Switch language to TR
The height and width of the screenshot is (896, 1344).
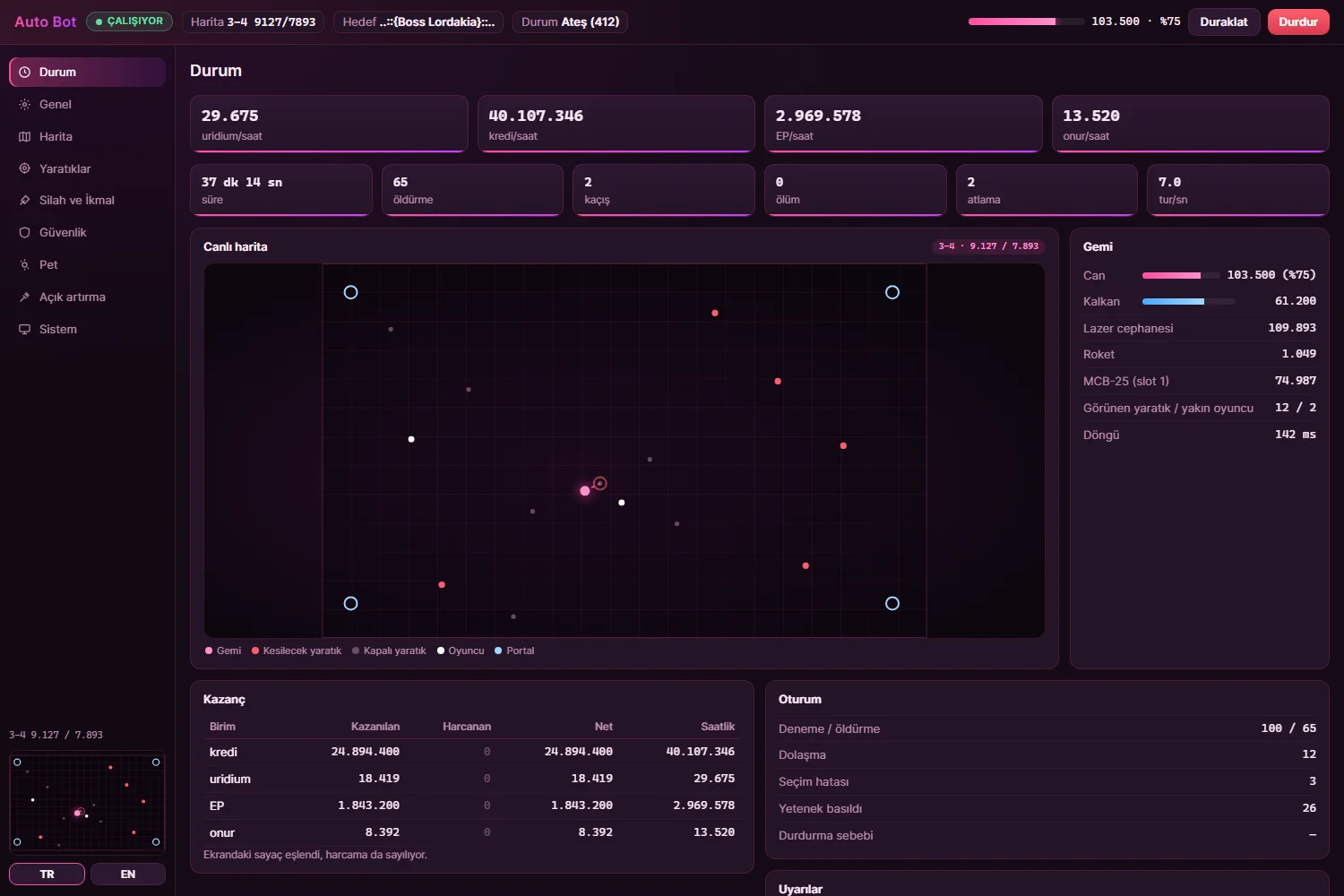tap(47, 874)
